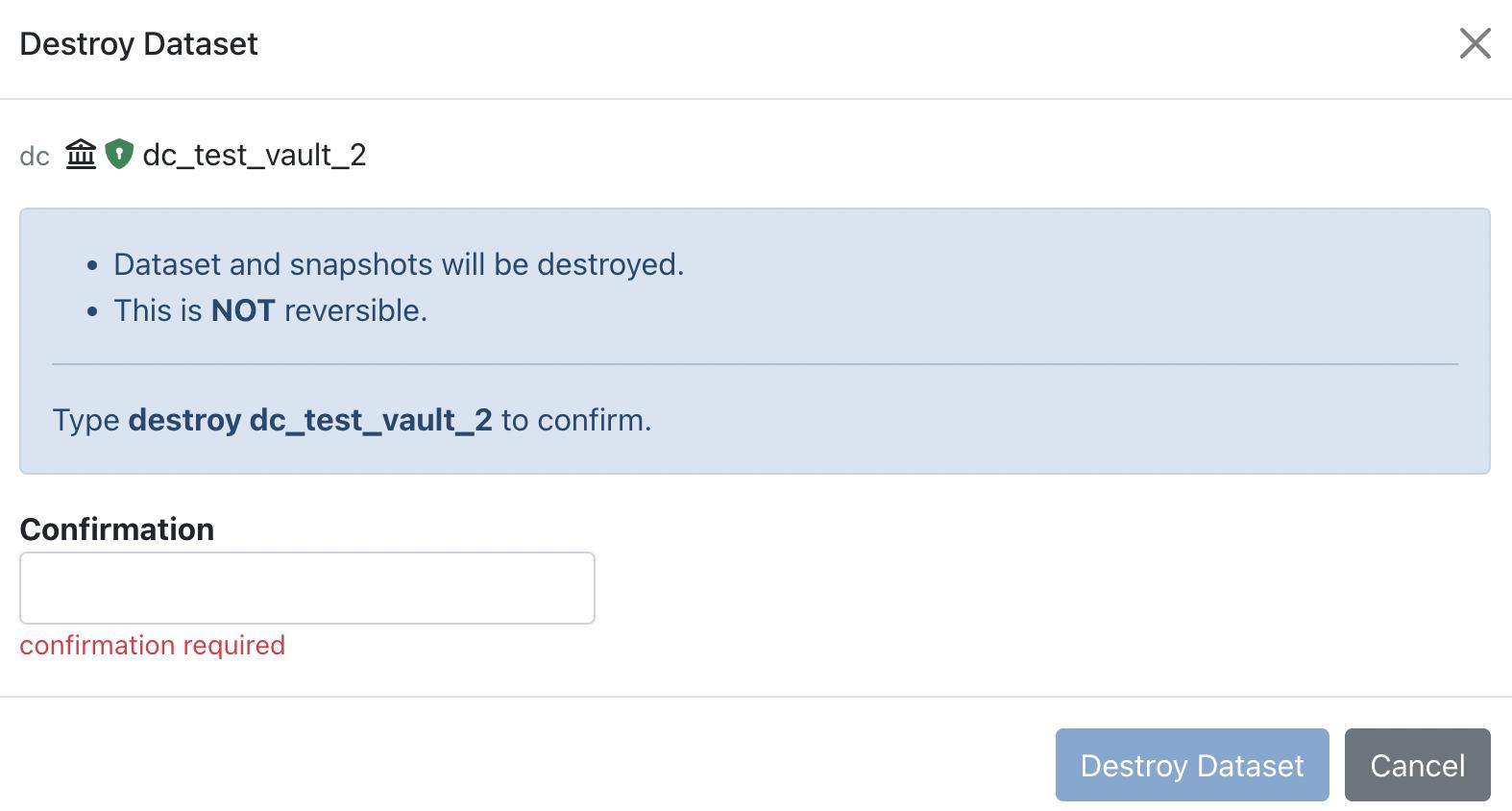This screenshot has height=811, width=1512.
Task: Click the Confirmation field label
Action: [x=117, y=528]
